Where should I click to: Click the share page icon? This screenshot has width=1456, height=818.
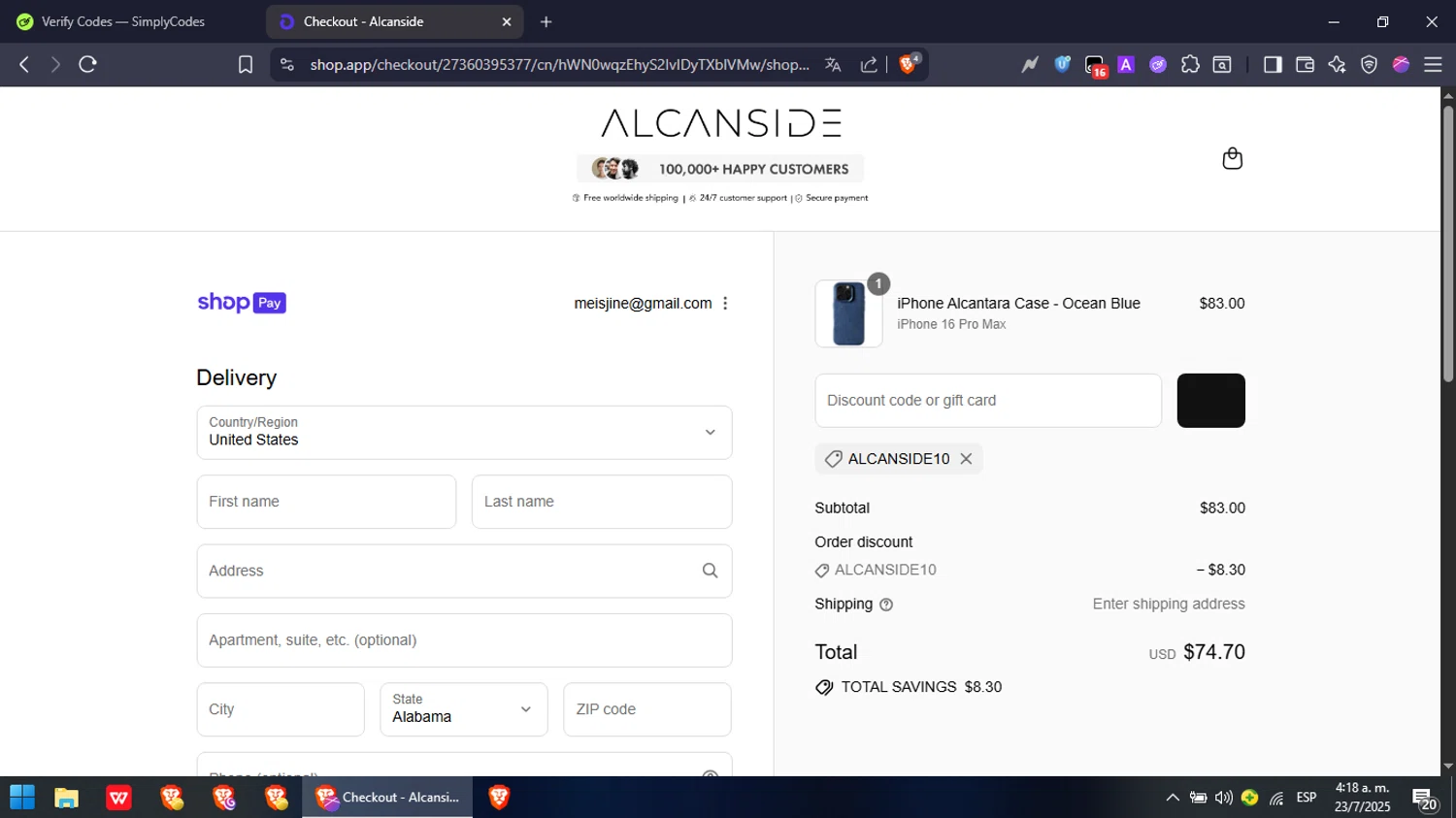tap(869, 64)
